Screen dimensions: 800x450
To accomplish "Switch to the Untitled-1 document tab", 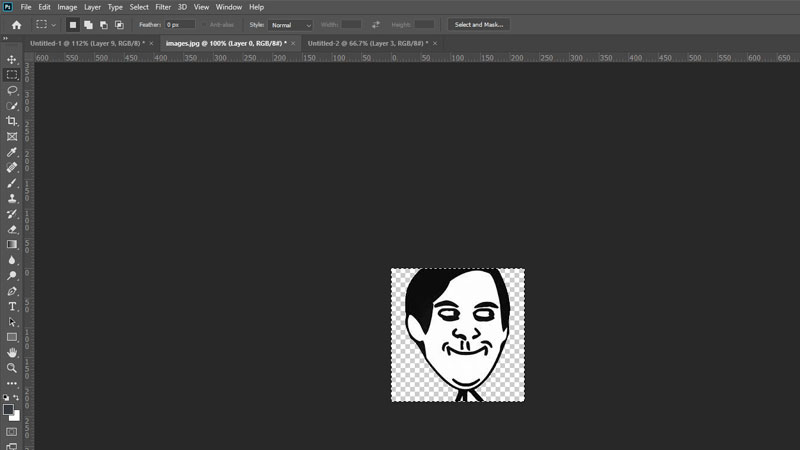I will [x=87, y=43].
